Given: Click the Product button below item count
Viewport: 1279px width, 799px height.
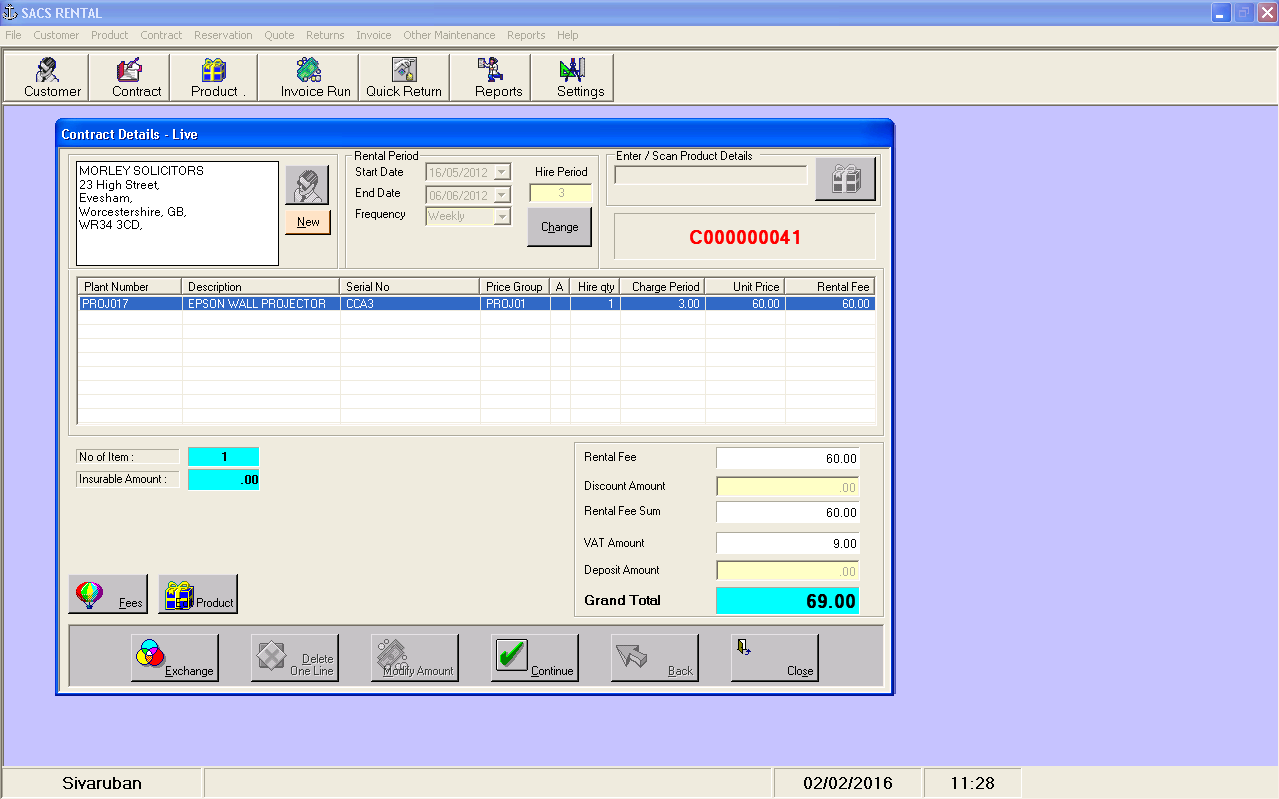Looking at the screenshot, I should [x=198, y=594].
